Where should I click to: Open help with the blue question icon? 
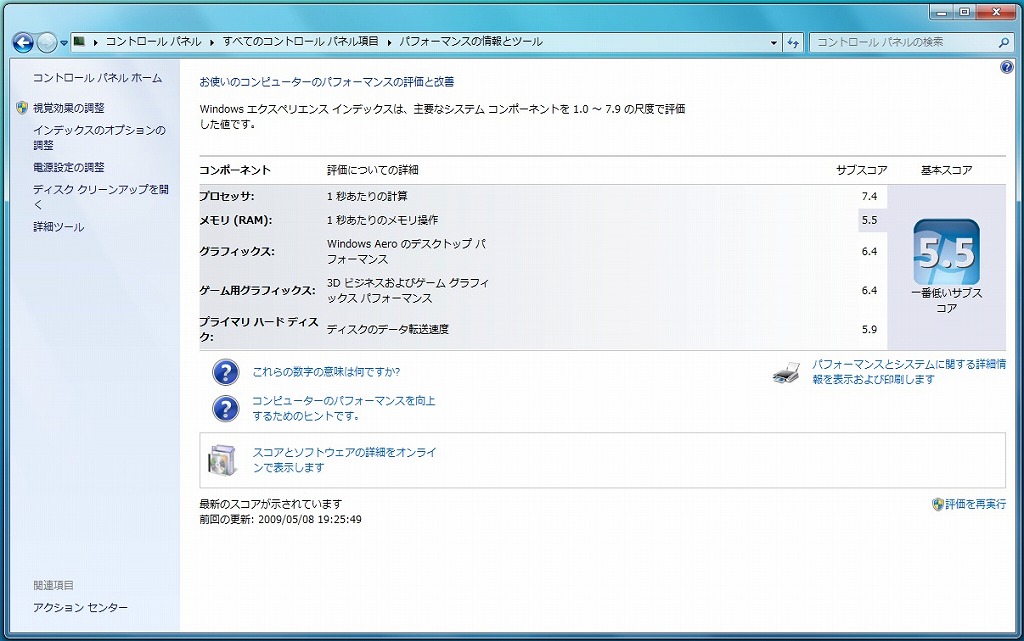pos(1007,67)
